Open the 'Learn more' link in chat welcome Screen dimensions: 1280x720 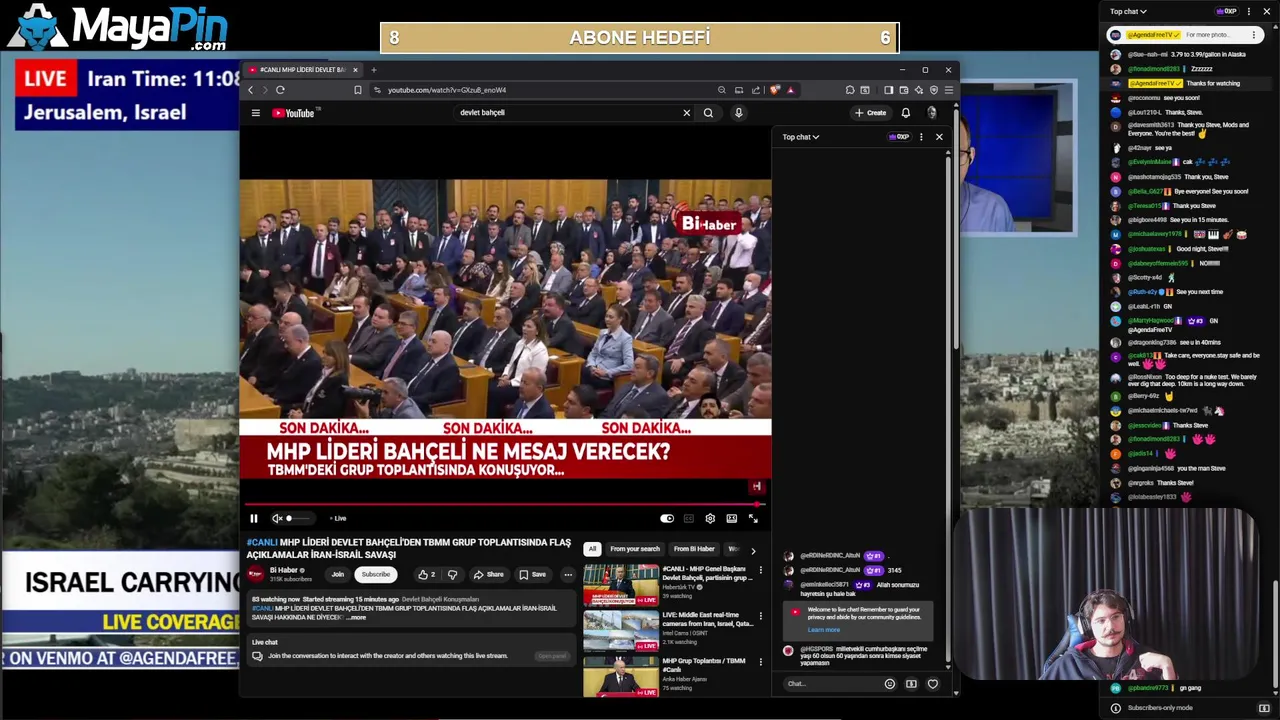pos(823,630)
